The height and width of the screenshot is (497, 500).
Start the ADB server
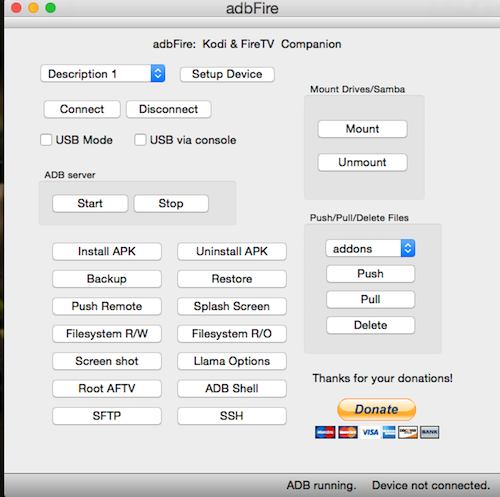pos(90,203)
